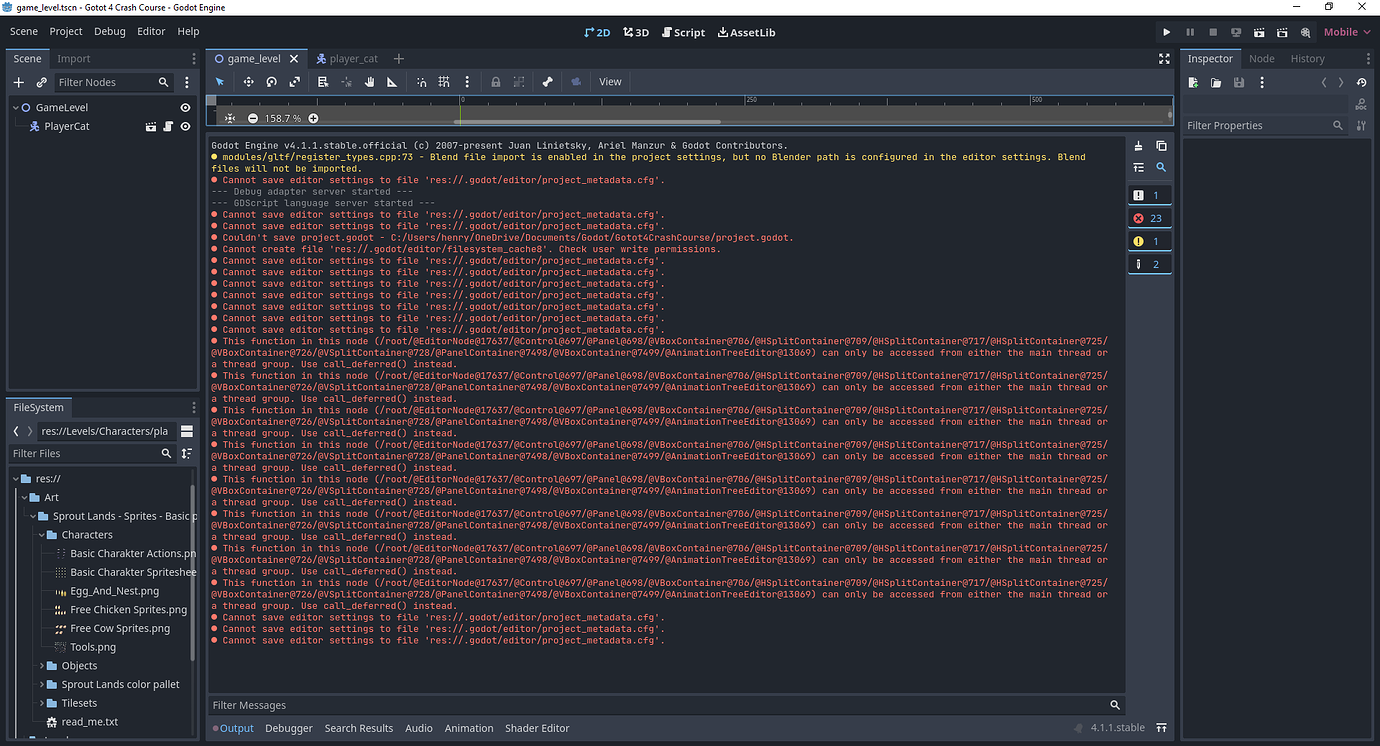Switch to the Script workspace
Viewport: 1380px width, 746px height.
click(683, 32)
